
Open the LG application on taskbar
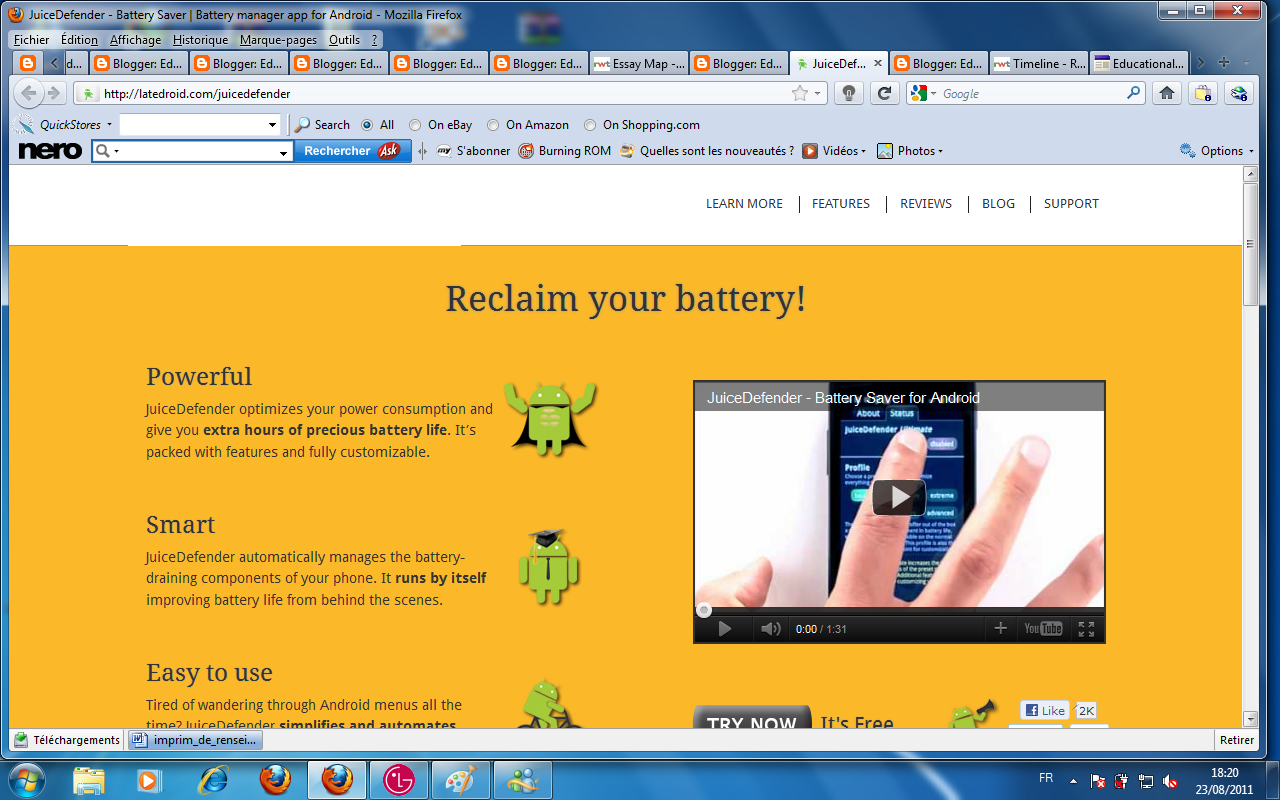pos(400,778)
